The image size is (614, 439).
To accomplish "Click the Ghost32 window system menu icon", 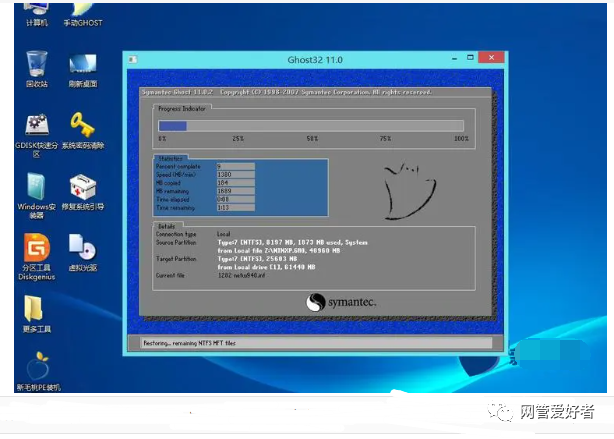I will [x=133, y=59].
